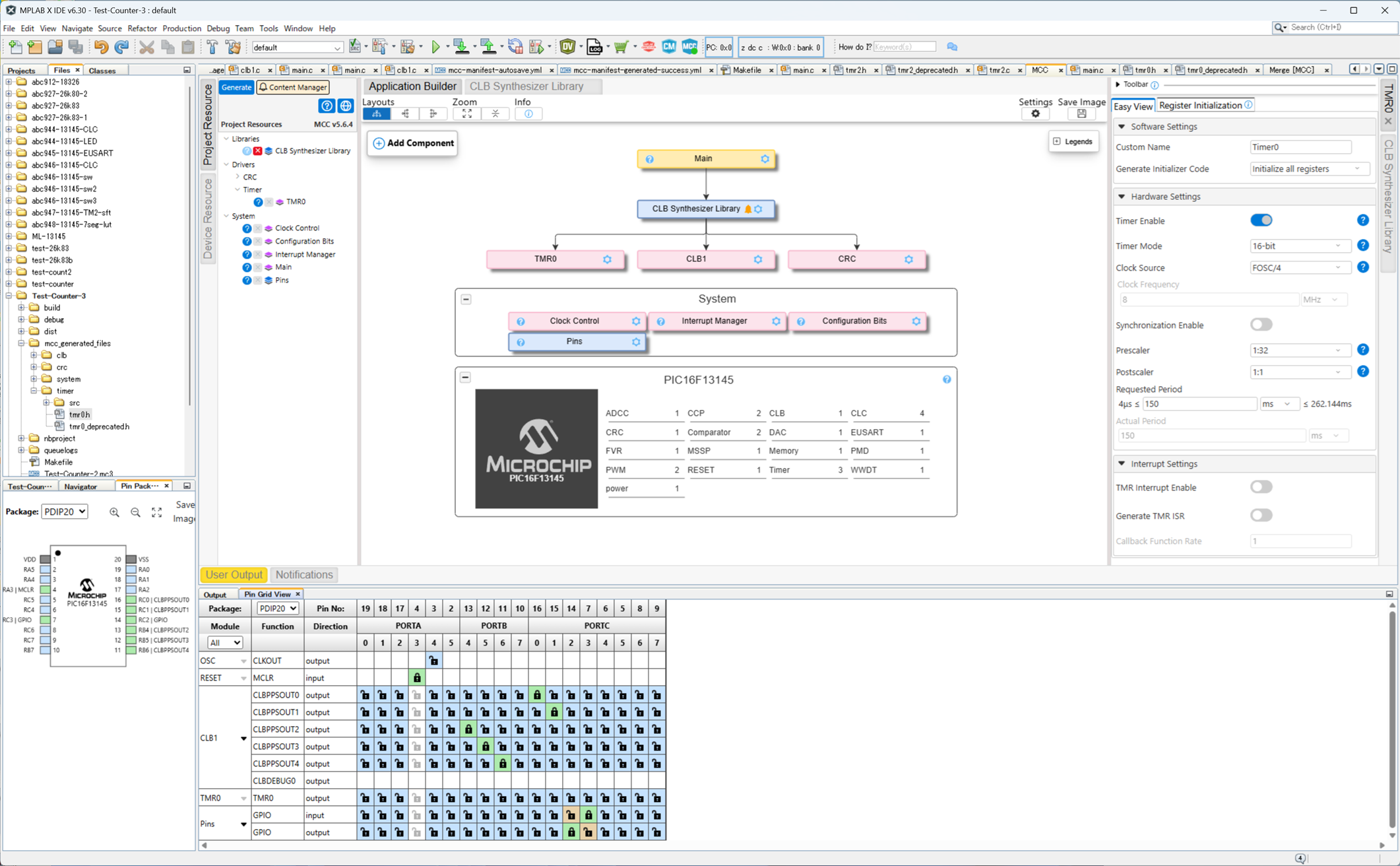Click the Data Visualizer DV toolbar icon
Viewport: 1400px width, 866px height.
[567, 47]
